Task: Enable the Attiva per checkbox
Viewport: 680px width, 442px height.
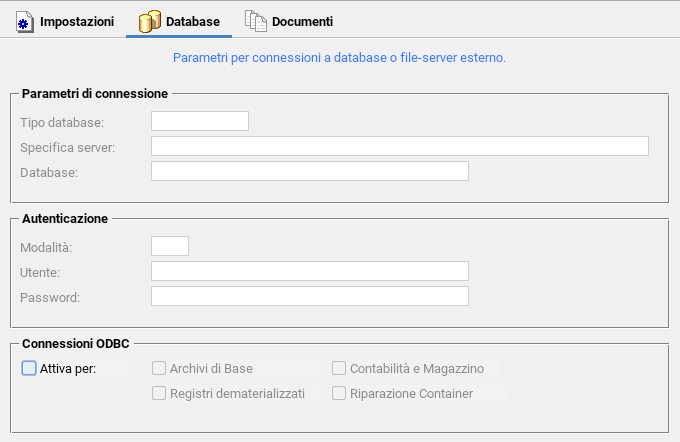Action: (x=29, y=368)
